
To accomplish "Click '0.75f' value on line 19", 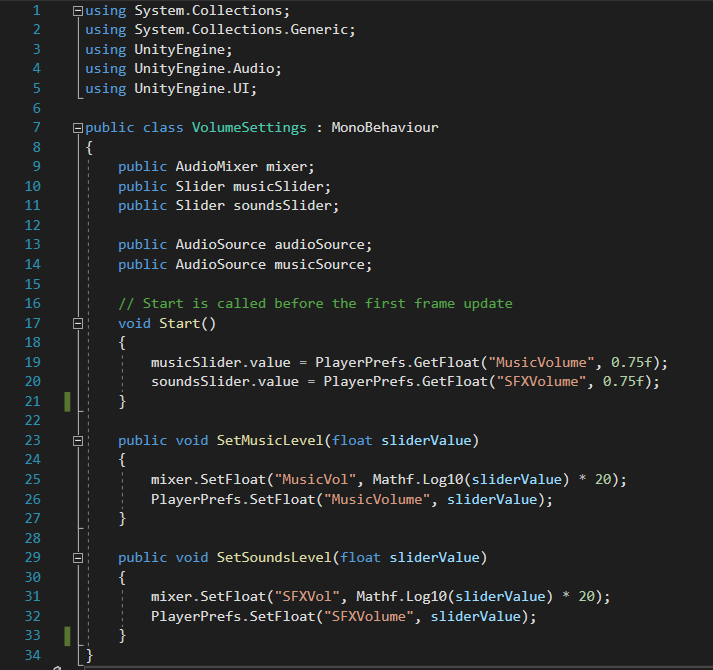I will click(x=632, y=362).
